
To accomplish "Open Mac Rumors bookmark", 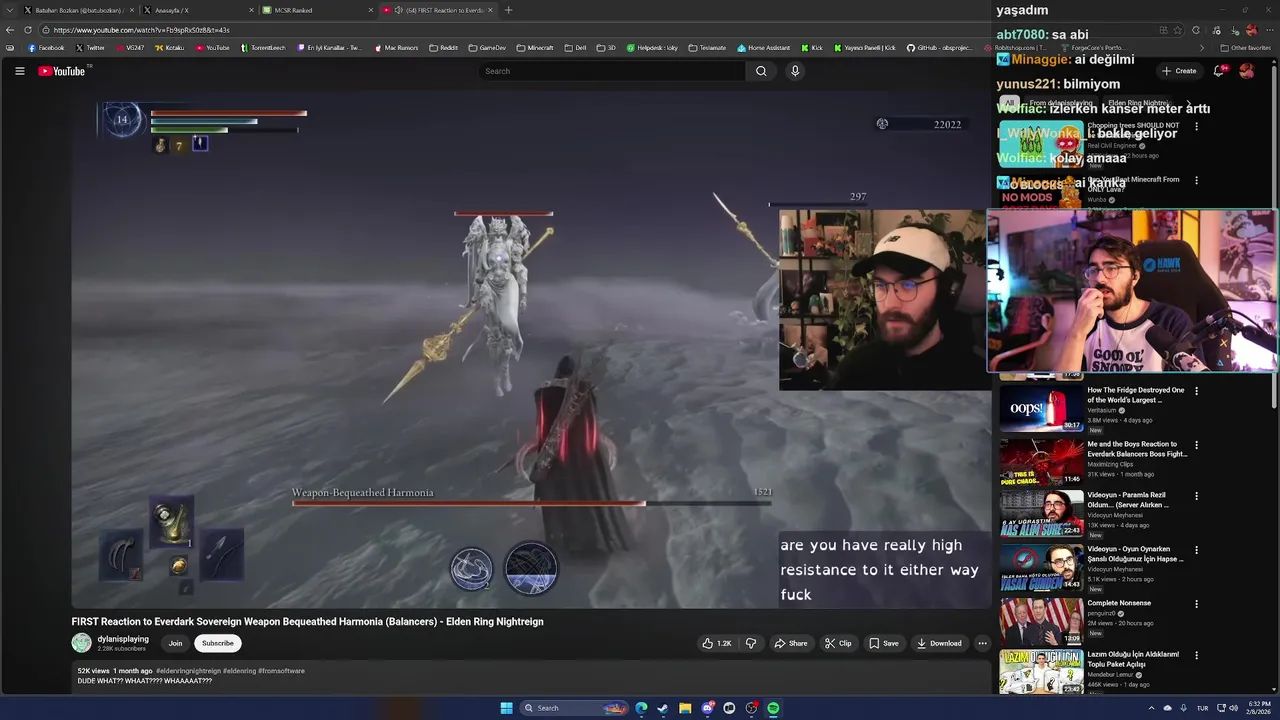I will (x=396, y=48).
